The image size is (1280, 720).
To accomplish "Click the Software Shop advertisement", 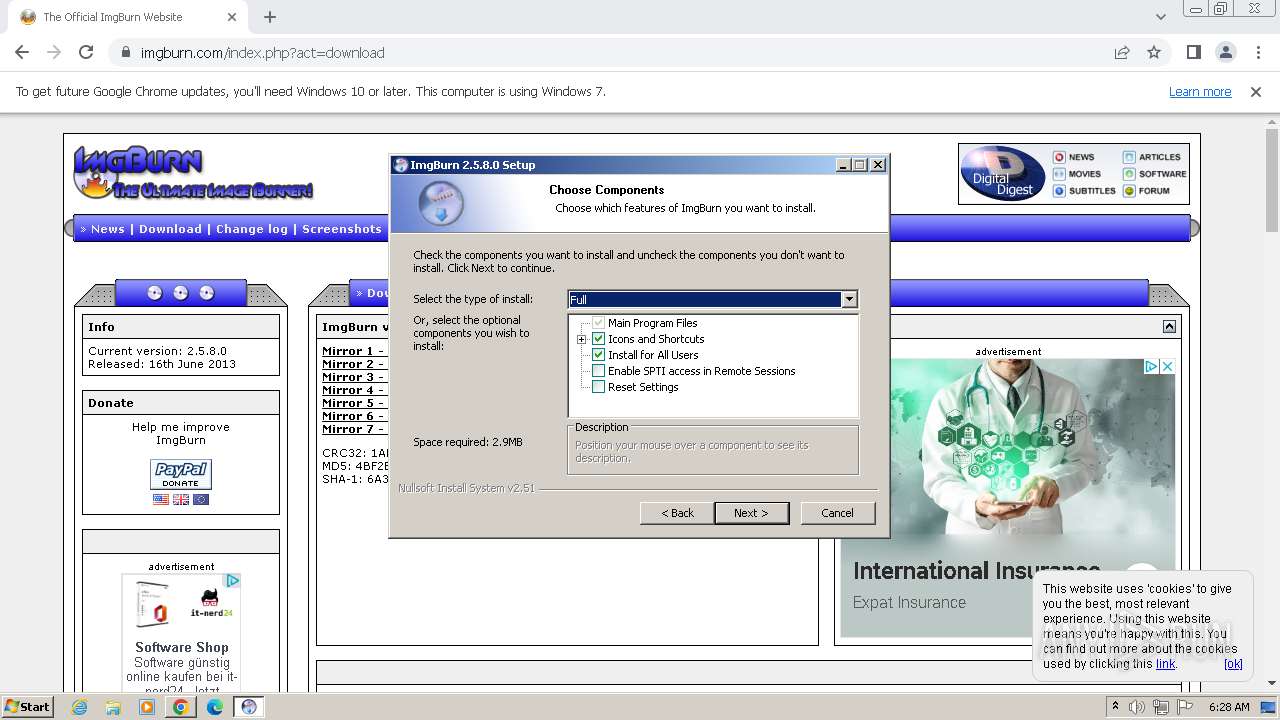I will tap(181, 632).
